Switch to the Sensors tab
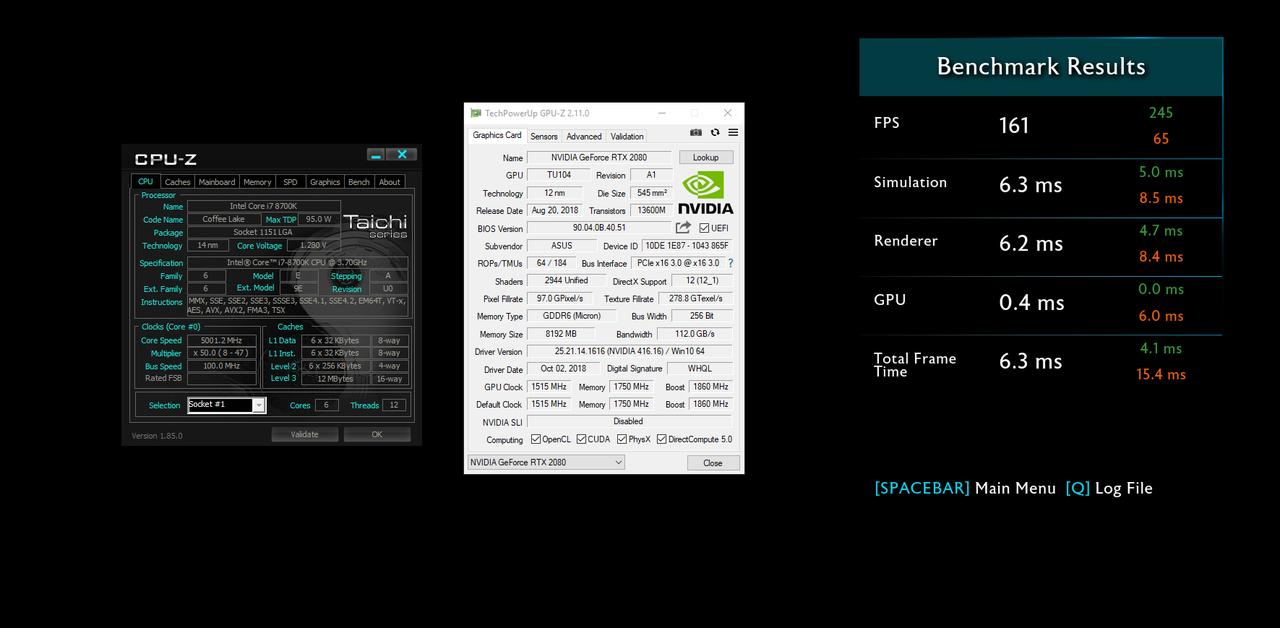1280x628 pixels. (544, 136)
